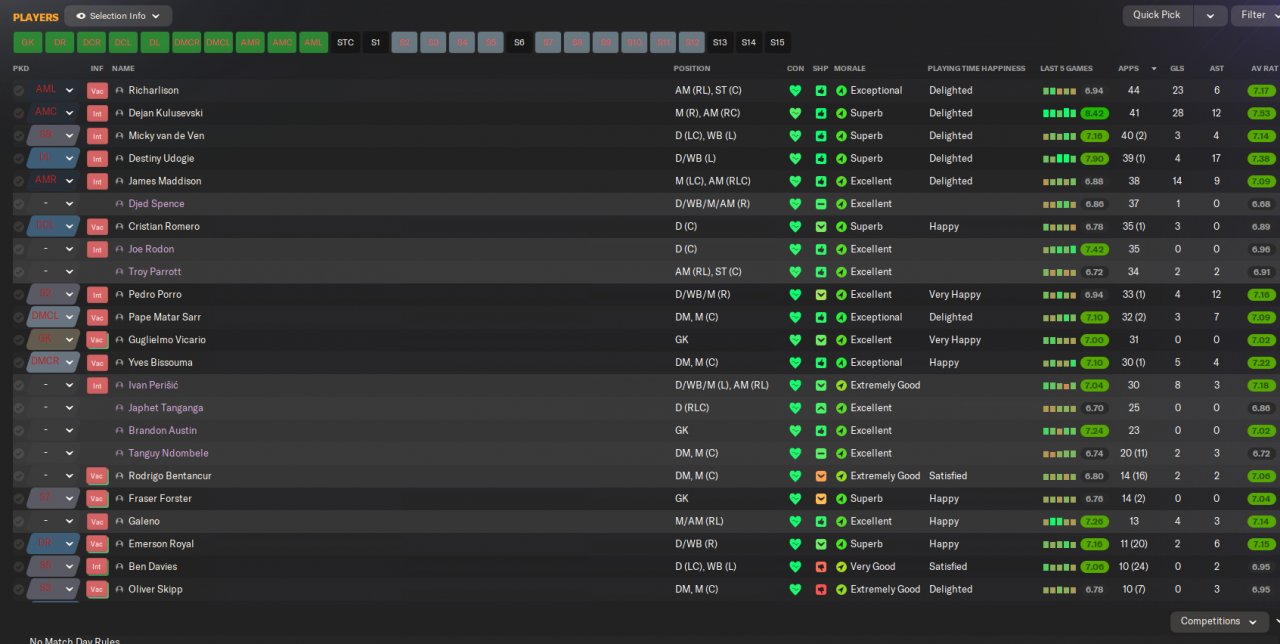Toggle the picked checkmark for Joe Rodon
The height and width of the screenshot is (644, 1280).
19,249
